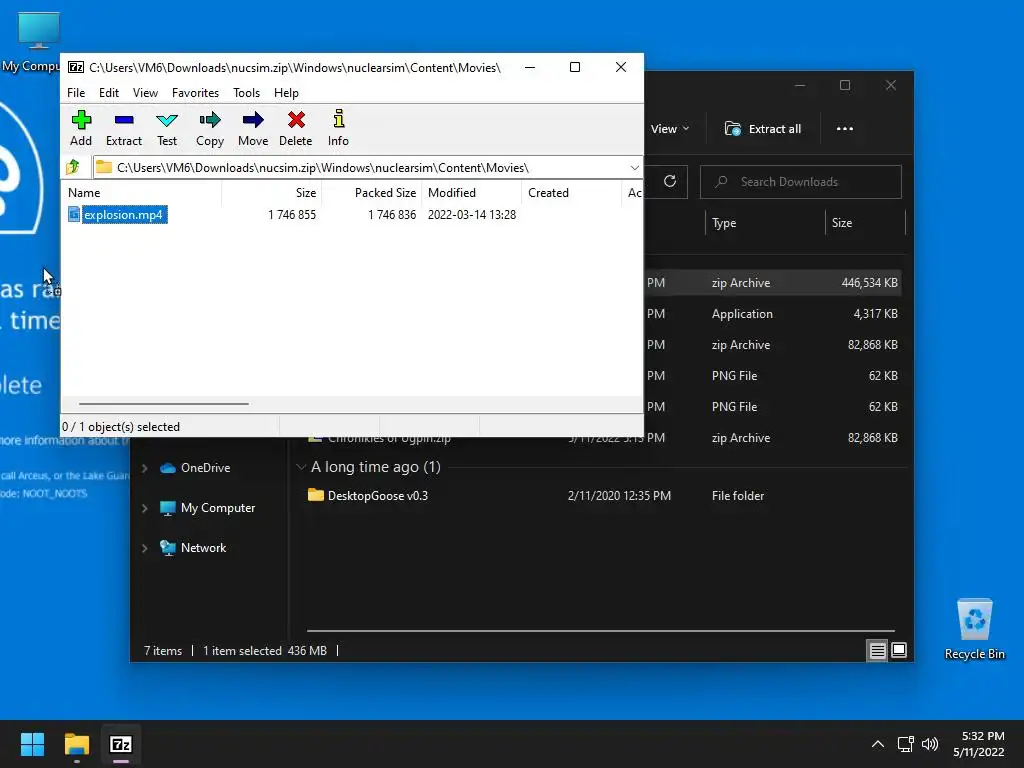Screen dimensions: 1024x768
Task: Open the Windows Start menu
Action: pyautogui.click(x=32, y=744)
